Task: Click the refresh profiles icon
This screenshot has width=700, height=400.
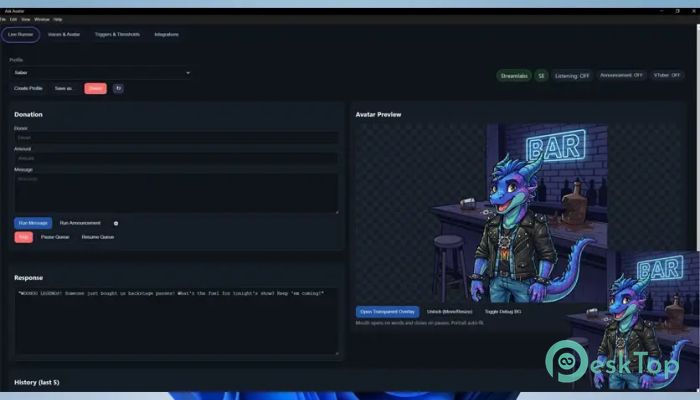Action: (118, 88)
